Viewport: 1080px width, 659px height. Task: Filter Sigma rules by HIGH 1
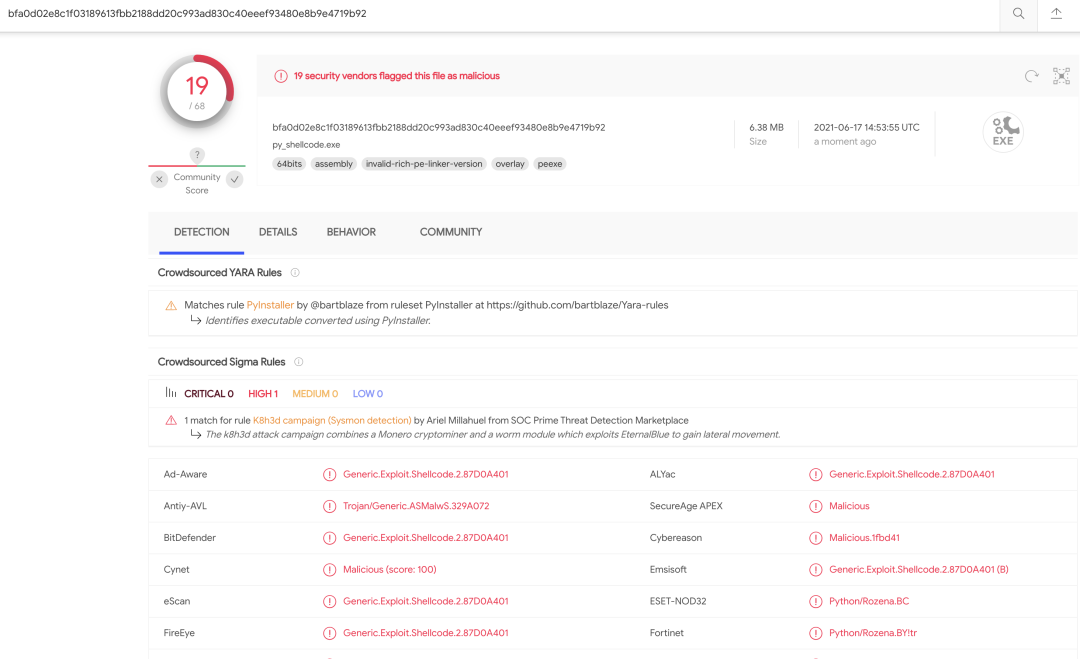(x=263, y=394)
